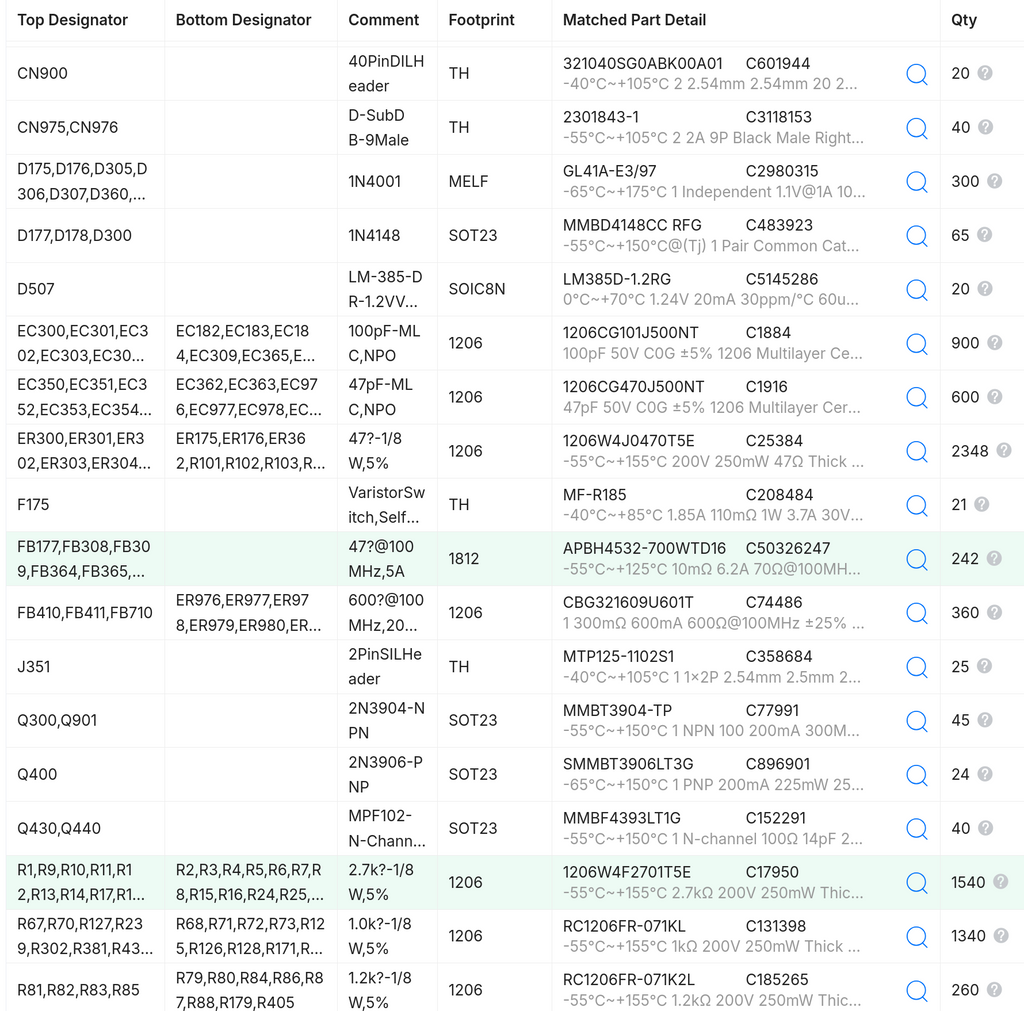This screenshot has height=1011, width=1024.
Task: Click the Qty column header
Action: point(963,20)
